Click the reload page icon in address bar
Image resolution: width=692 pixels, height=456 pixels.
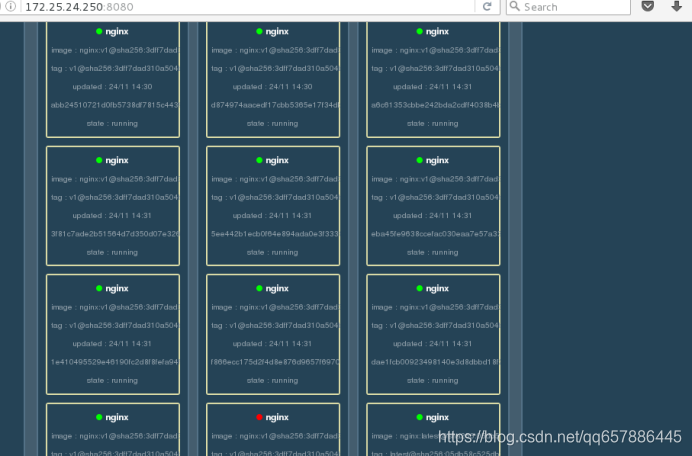click(487, 7)
